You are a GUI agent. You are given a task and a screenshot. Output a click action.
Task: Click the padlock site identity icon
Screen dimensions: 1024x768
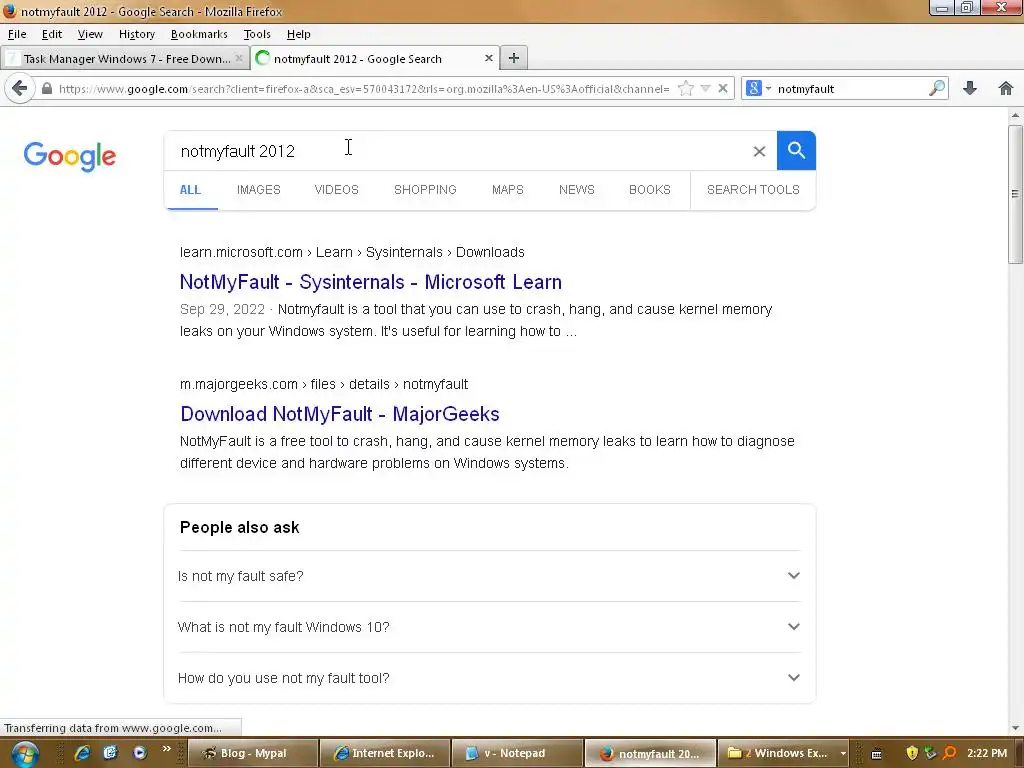pyautogui.click(x=46, y=88)
